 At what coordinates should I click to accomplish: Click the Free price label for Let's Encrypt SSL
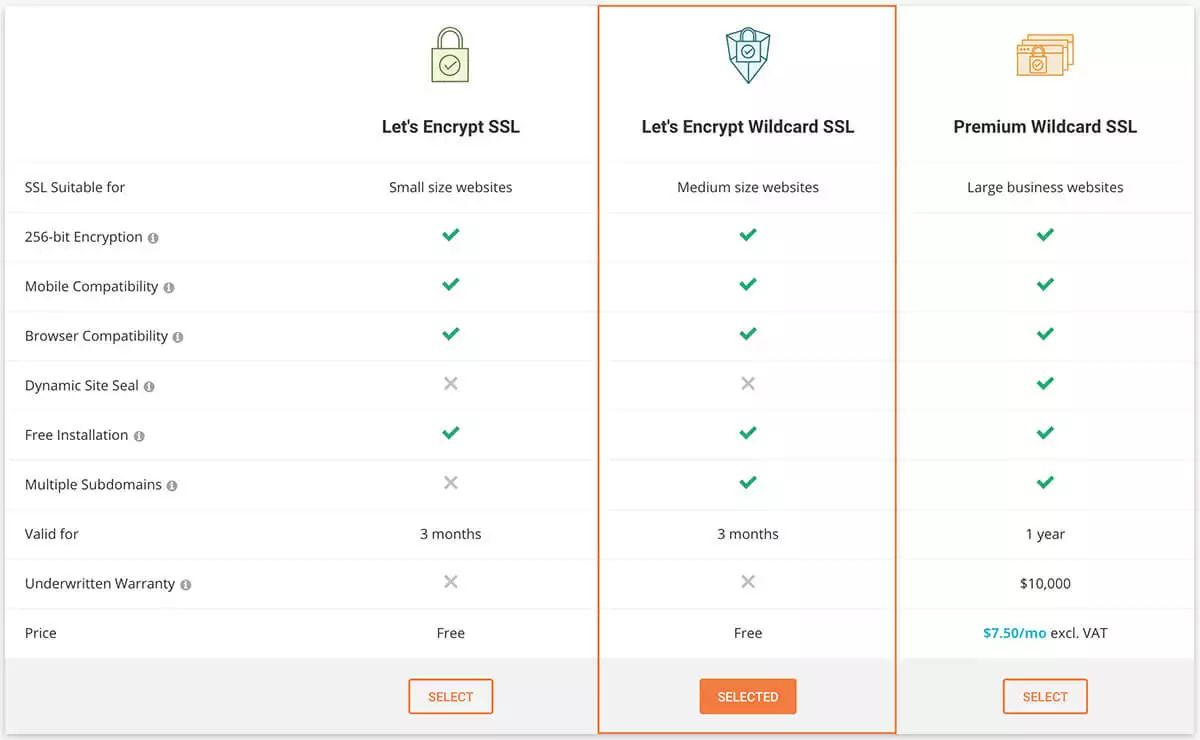[x=450, y=633]
